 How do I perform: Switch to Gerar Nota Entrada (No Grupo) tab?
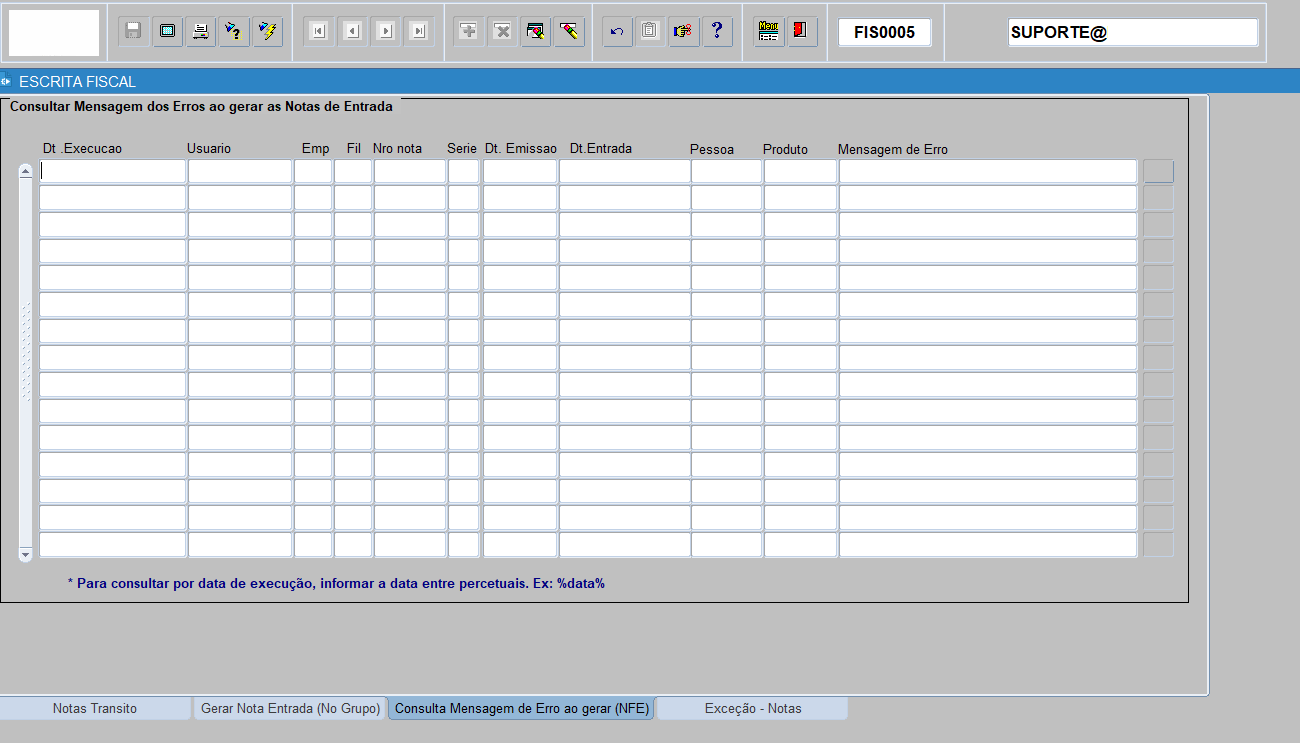(290, 708)
